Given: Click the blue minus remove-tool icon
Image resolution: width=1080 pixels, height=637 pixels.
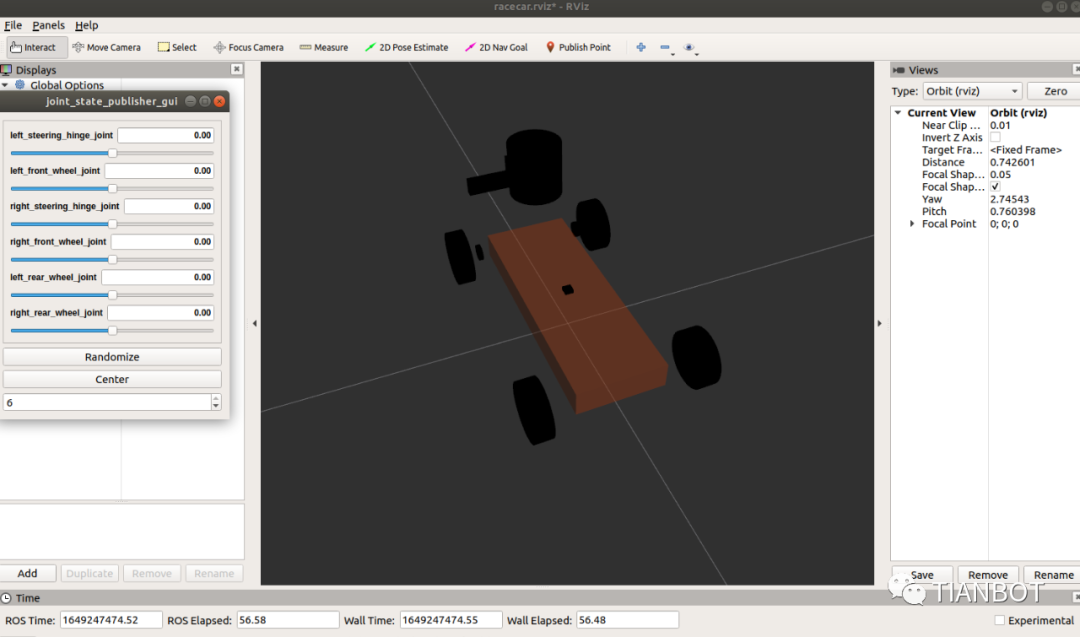Looking at the screenshot, I should point(665,48).
